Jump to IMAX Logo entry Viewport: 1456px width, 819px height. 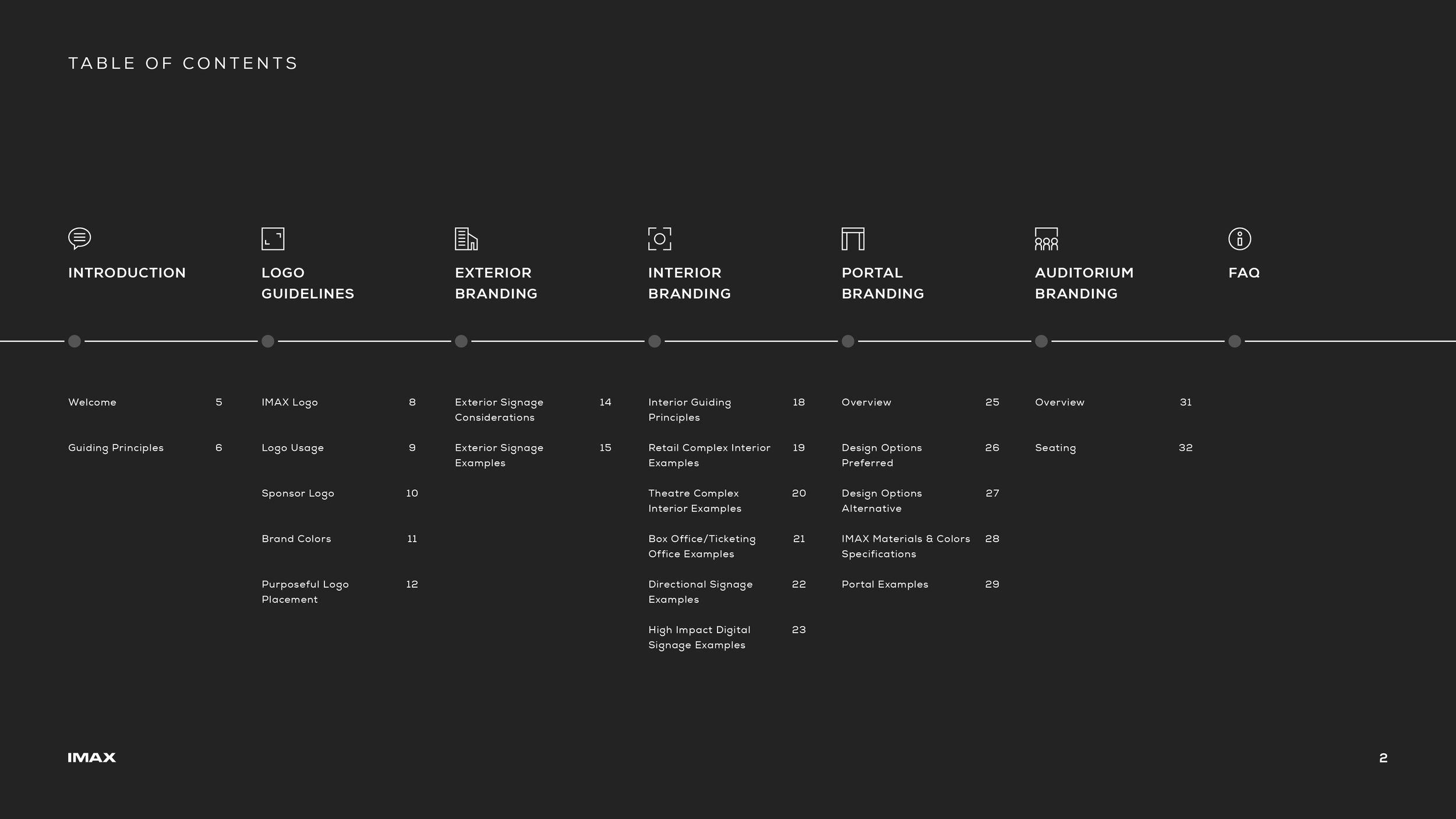coord(289,403)
